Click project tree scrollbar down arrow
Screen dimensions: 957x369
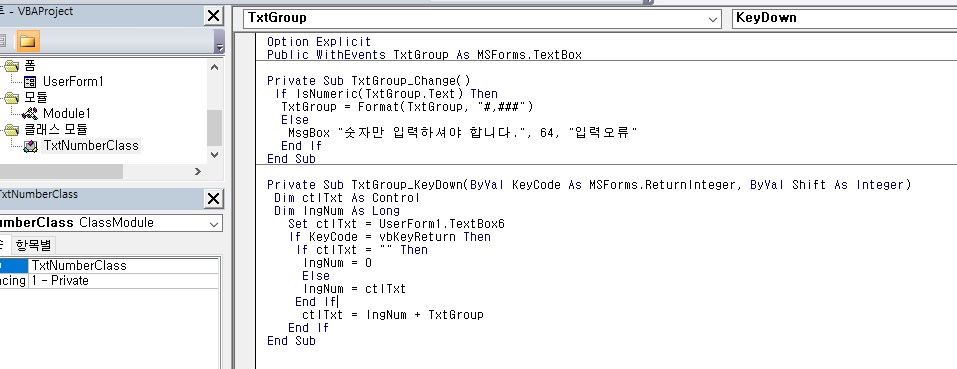214,155
